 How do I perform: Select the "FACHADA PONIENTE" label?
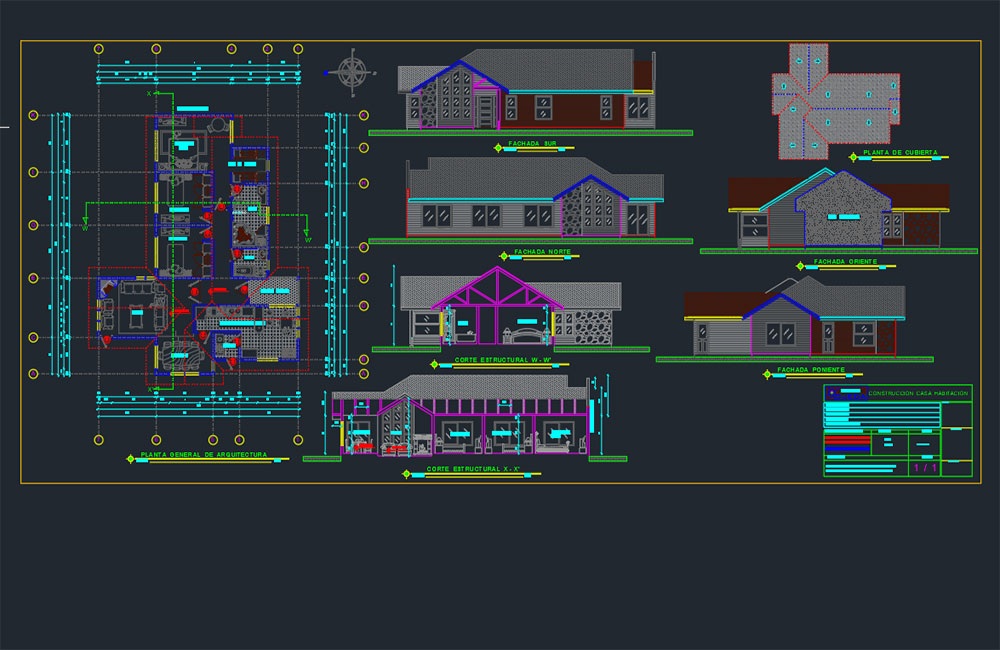(x=811, y=370)
